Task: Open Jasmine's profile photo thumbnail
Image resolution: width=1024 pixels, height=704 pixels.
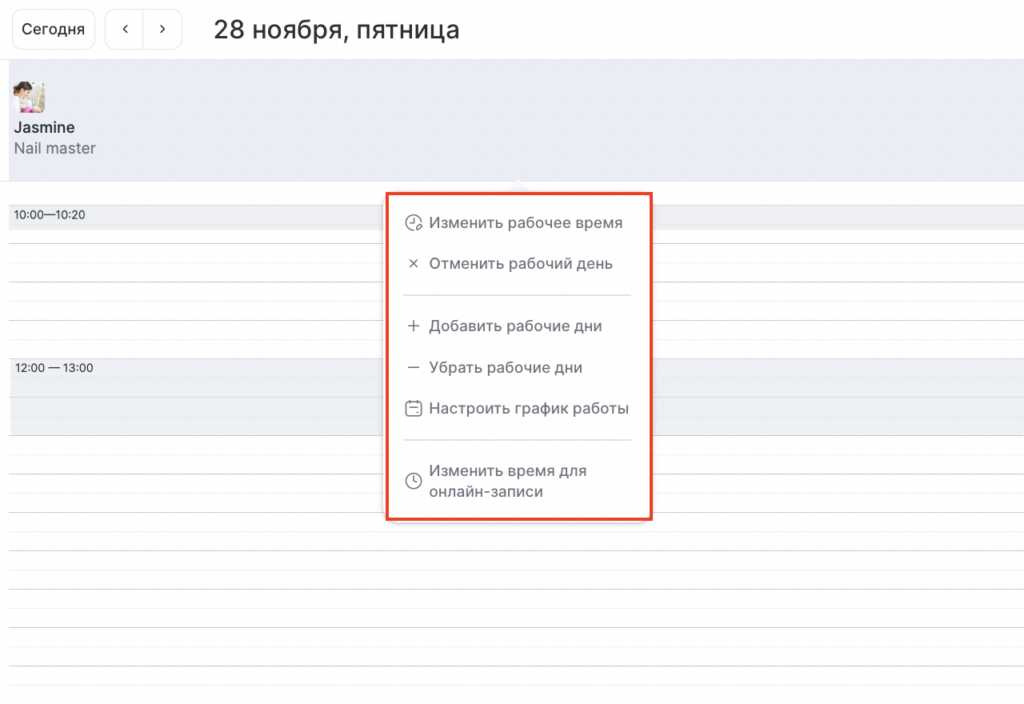Action: [29, 98]
